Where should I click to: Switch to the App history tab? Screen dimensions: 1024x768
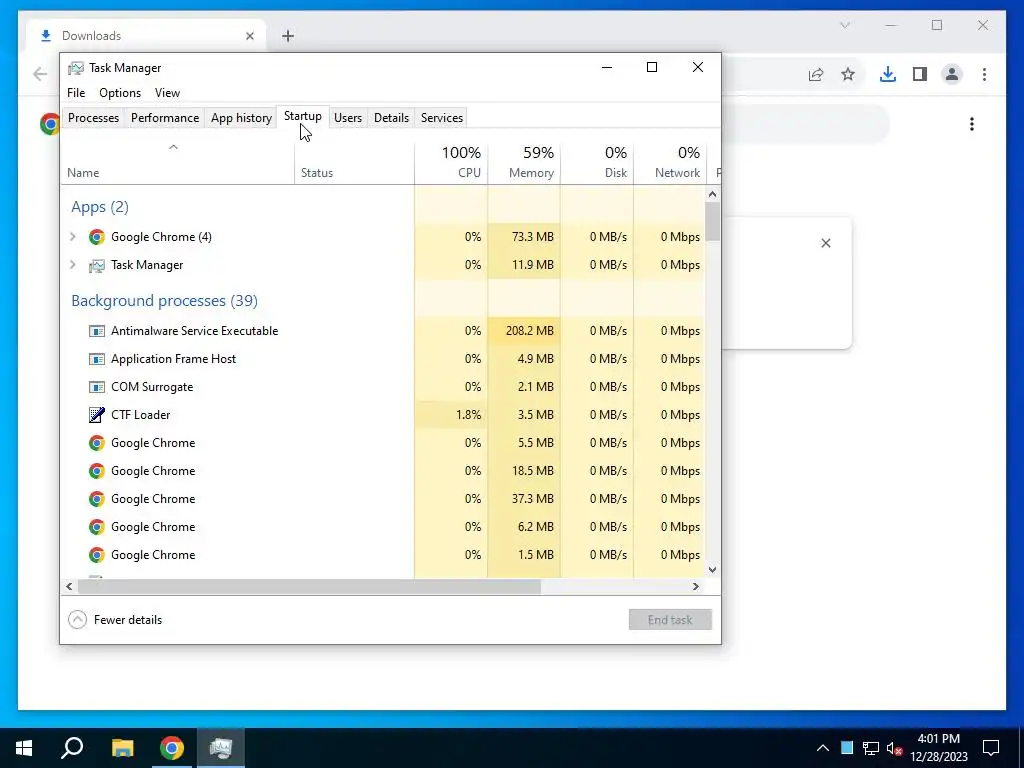[241, 118]
